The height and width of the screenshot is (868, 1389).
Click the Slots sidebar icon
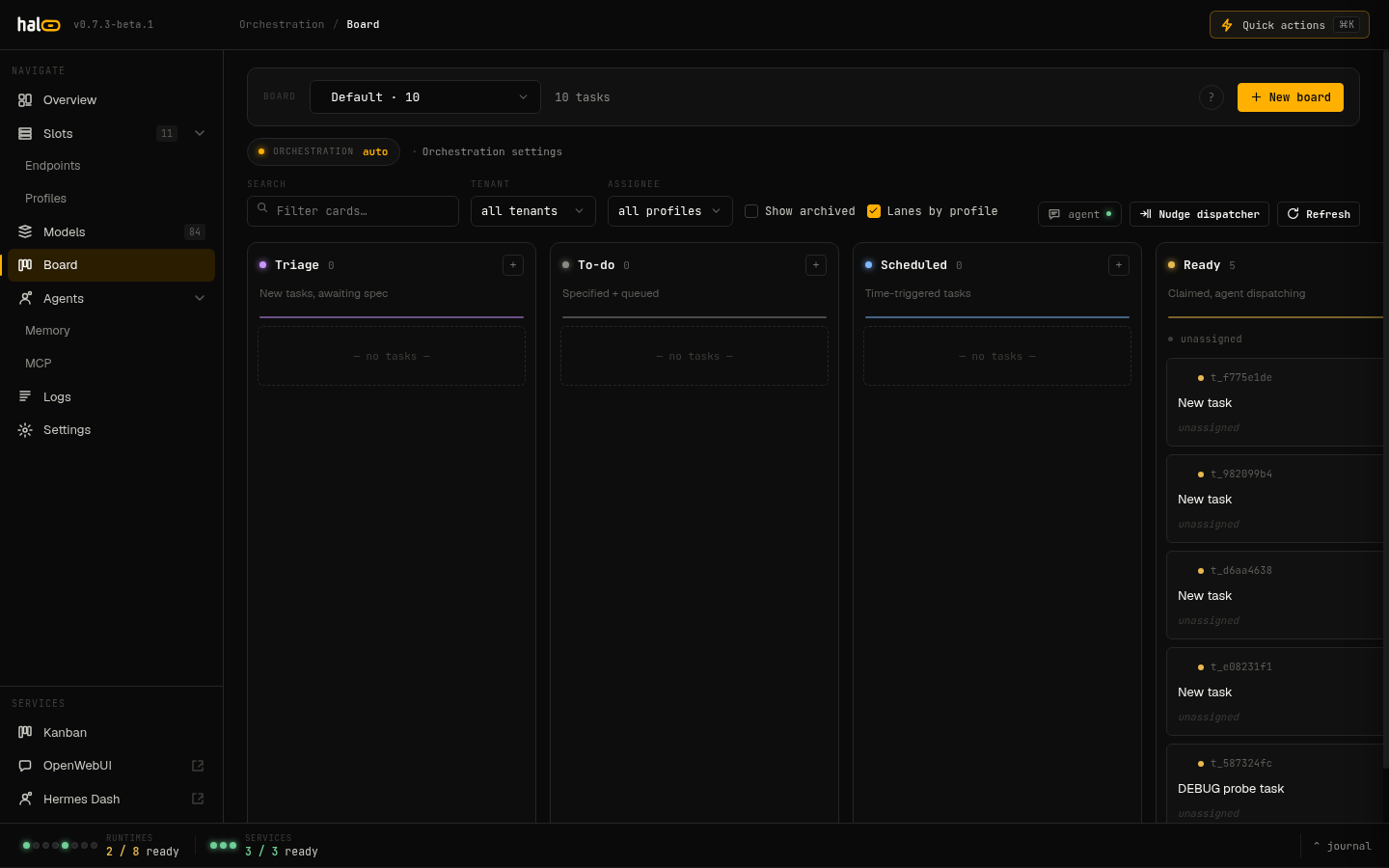(x=25, y=133)
